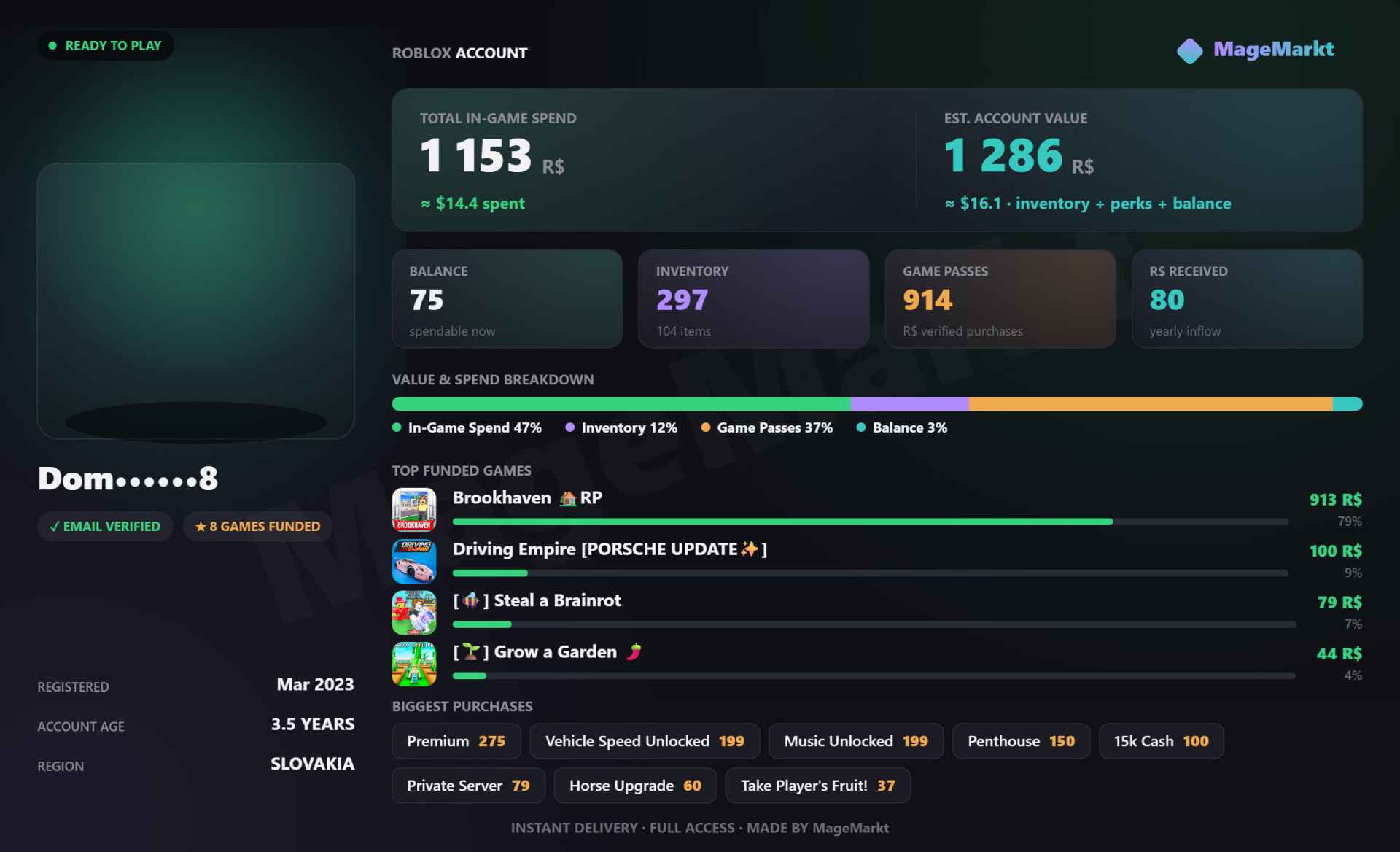The image size is (1400, 852).
Task: Click the 100 R$ amount
Action: [1335, 551]
